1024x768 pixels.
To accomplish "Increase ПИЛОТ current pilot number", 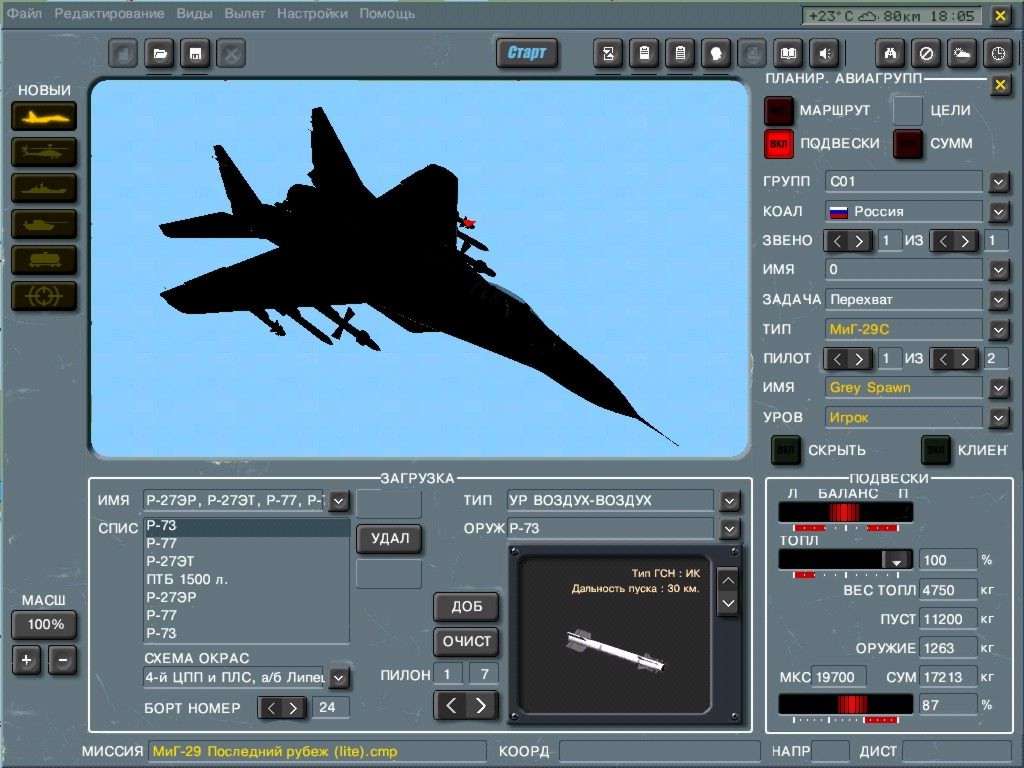I will click(859, 359).
